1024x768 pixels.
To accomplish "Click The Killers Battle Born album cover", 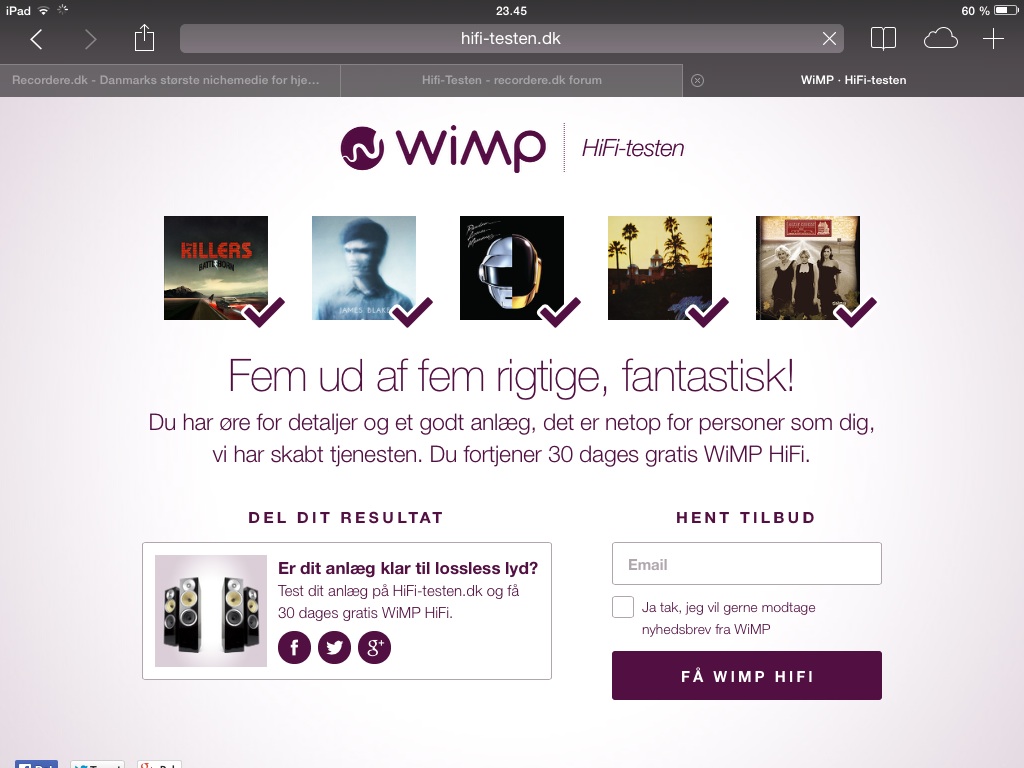I will point(216,268).
